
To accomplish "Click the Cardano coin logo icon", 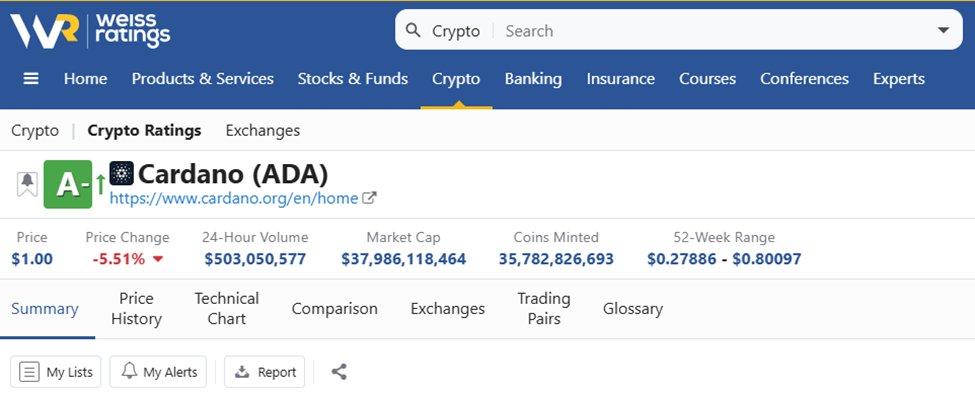I will tap(122, 173).
